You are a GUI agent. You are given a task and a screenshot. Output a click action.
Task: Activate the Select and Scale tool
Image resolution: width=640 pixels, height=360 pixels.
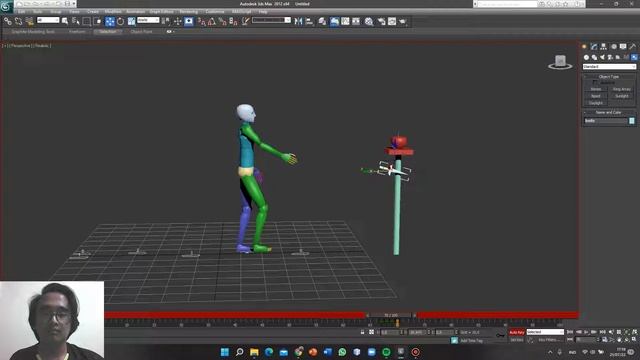(131, 21)
